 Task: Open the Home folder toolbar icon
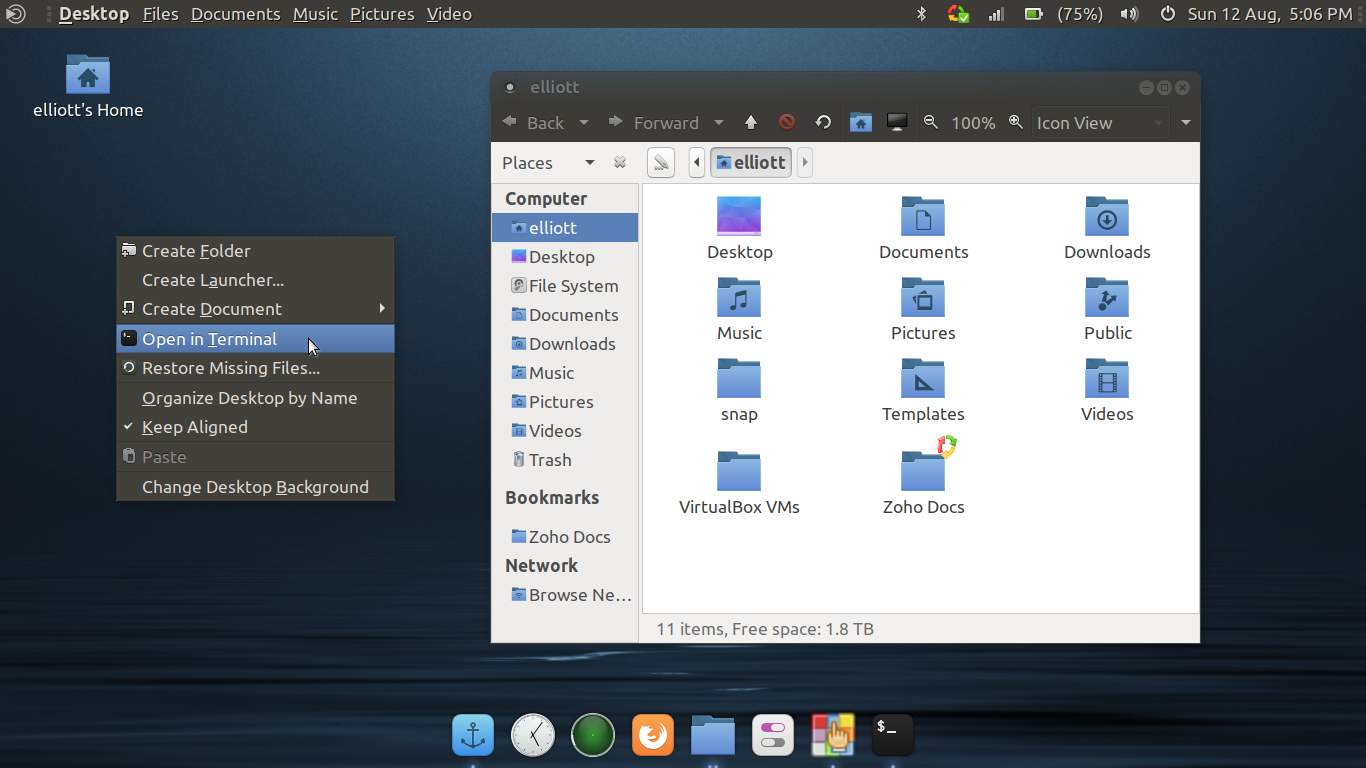point(860,123)
